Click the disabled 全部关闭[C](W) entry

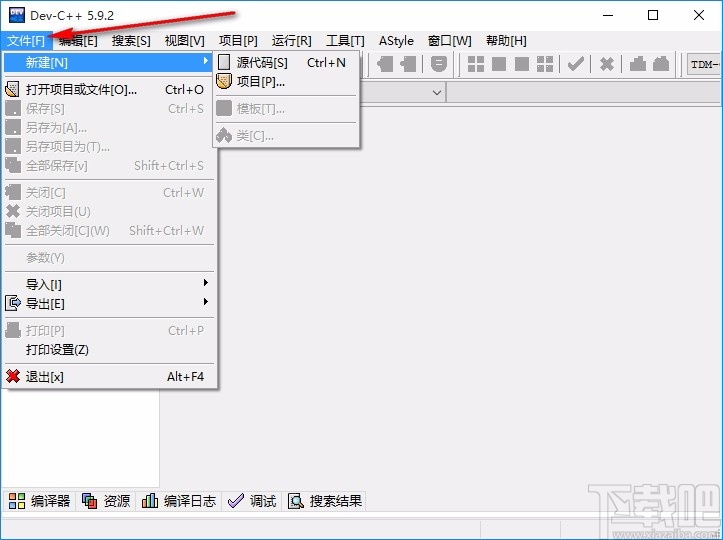tap(109, 230)
